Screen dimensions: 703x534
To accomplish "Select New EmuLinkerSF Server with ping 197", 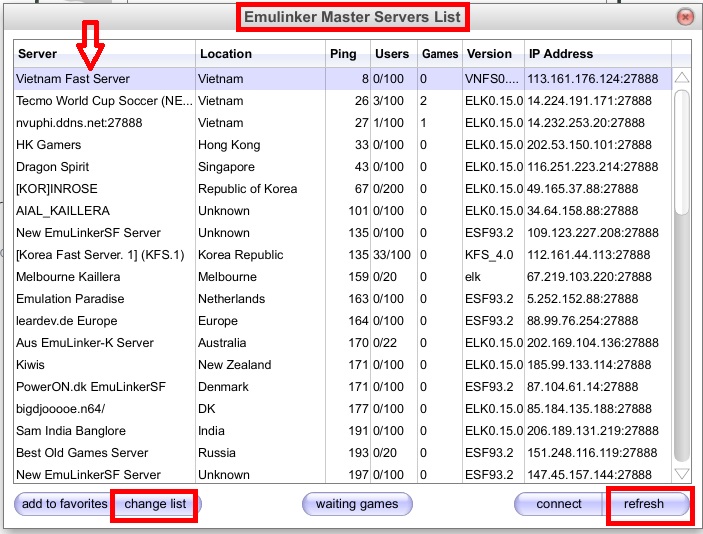I will click(343, 474).
